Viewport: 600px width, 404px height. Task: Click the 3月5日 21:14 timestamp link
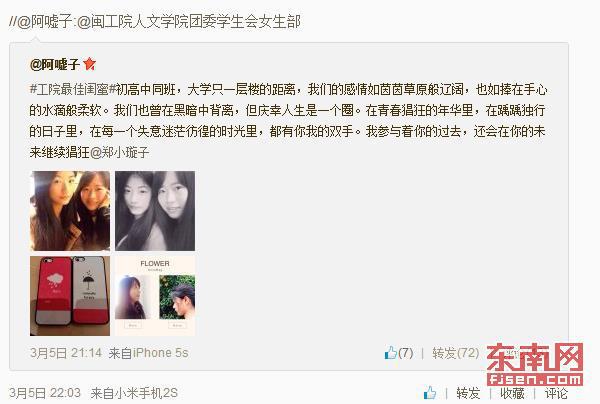(66, 352)
